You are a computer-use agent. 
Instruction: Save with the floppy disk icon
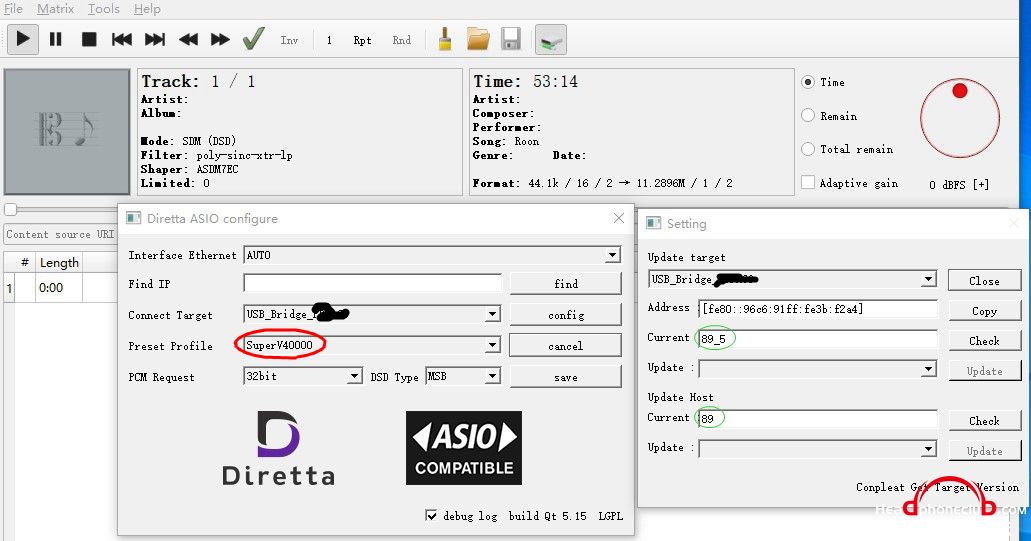(x=511, y=39)
